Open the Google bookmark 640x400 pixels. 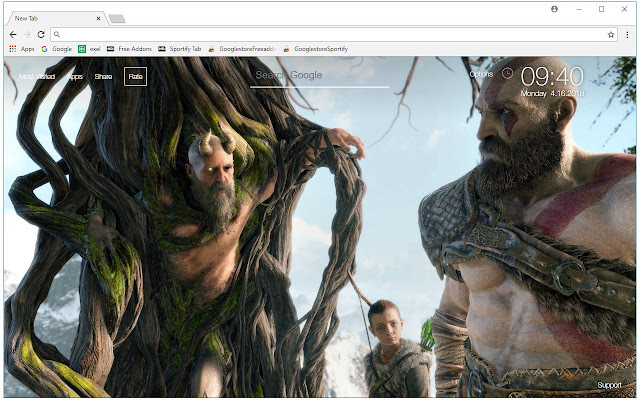(x=57, y=49)
